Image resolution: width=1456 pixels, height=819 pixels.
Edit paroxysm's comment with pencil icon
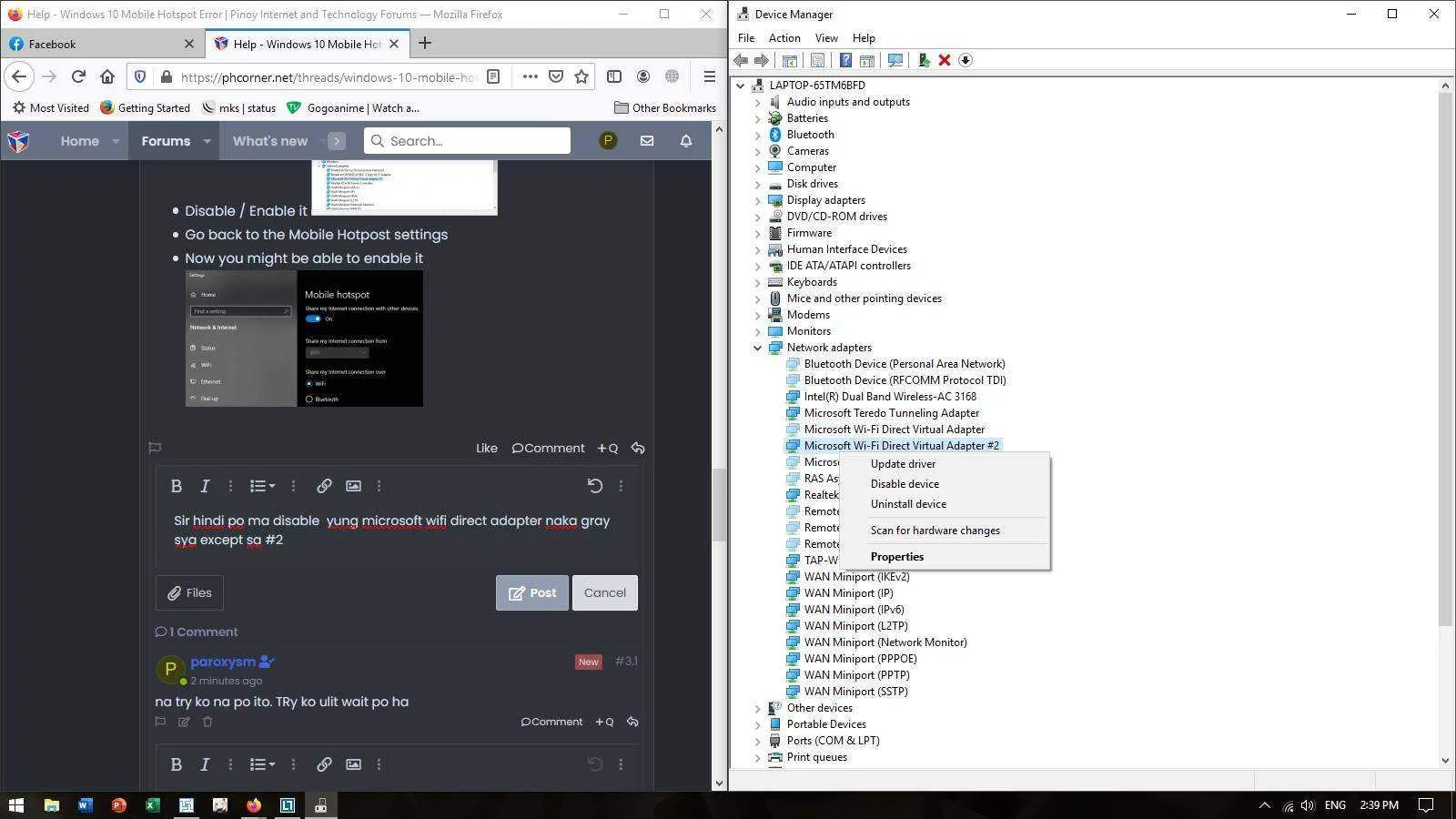click(x=184, y=722)
